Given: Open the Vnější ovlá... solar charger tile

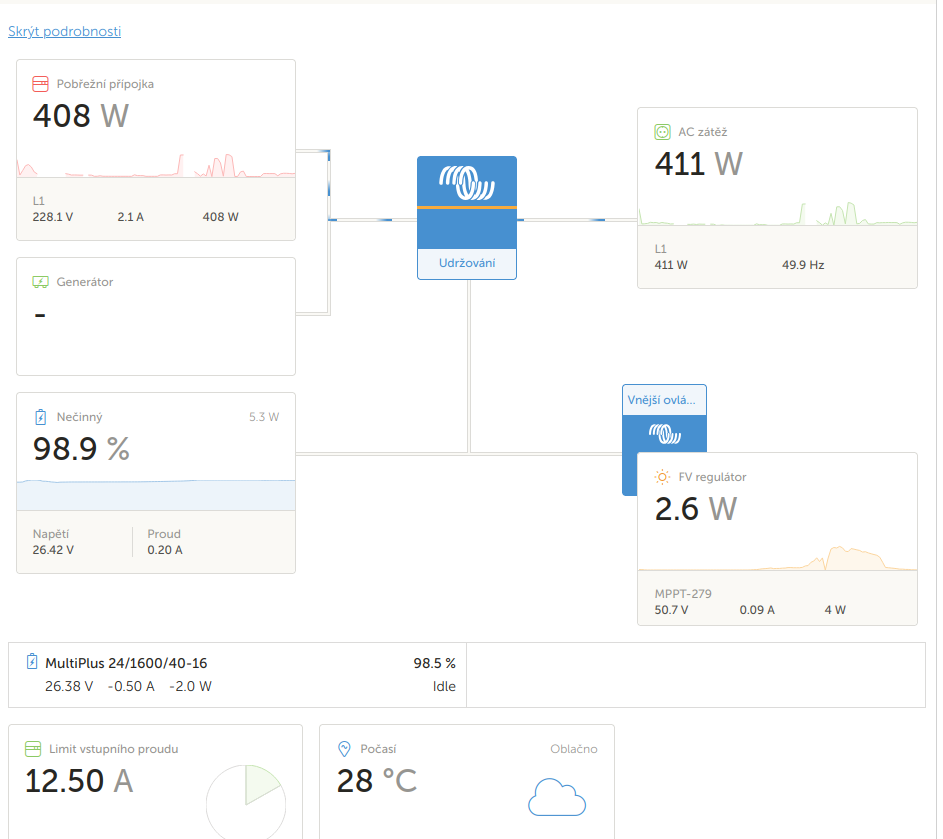Looking at the screenshot, I should (x=664, y=400).
